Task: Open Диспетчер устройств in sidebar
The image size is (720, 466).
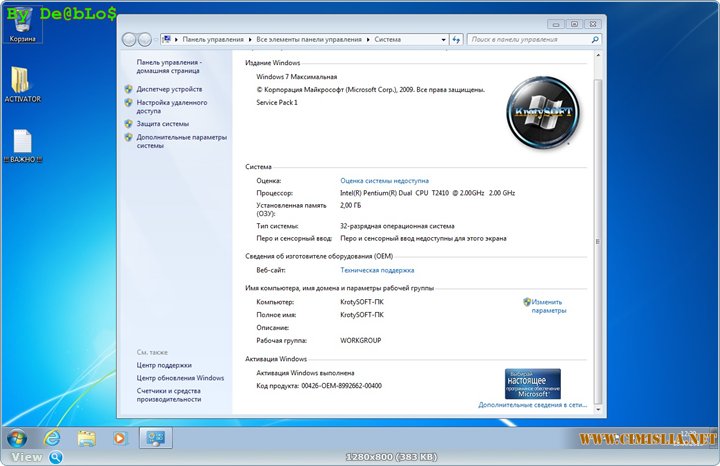Action: pos(171,88)
